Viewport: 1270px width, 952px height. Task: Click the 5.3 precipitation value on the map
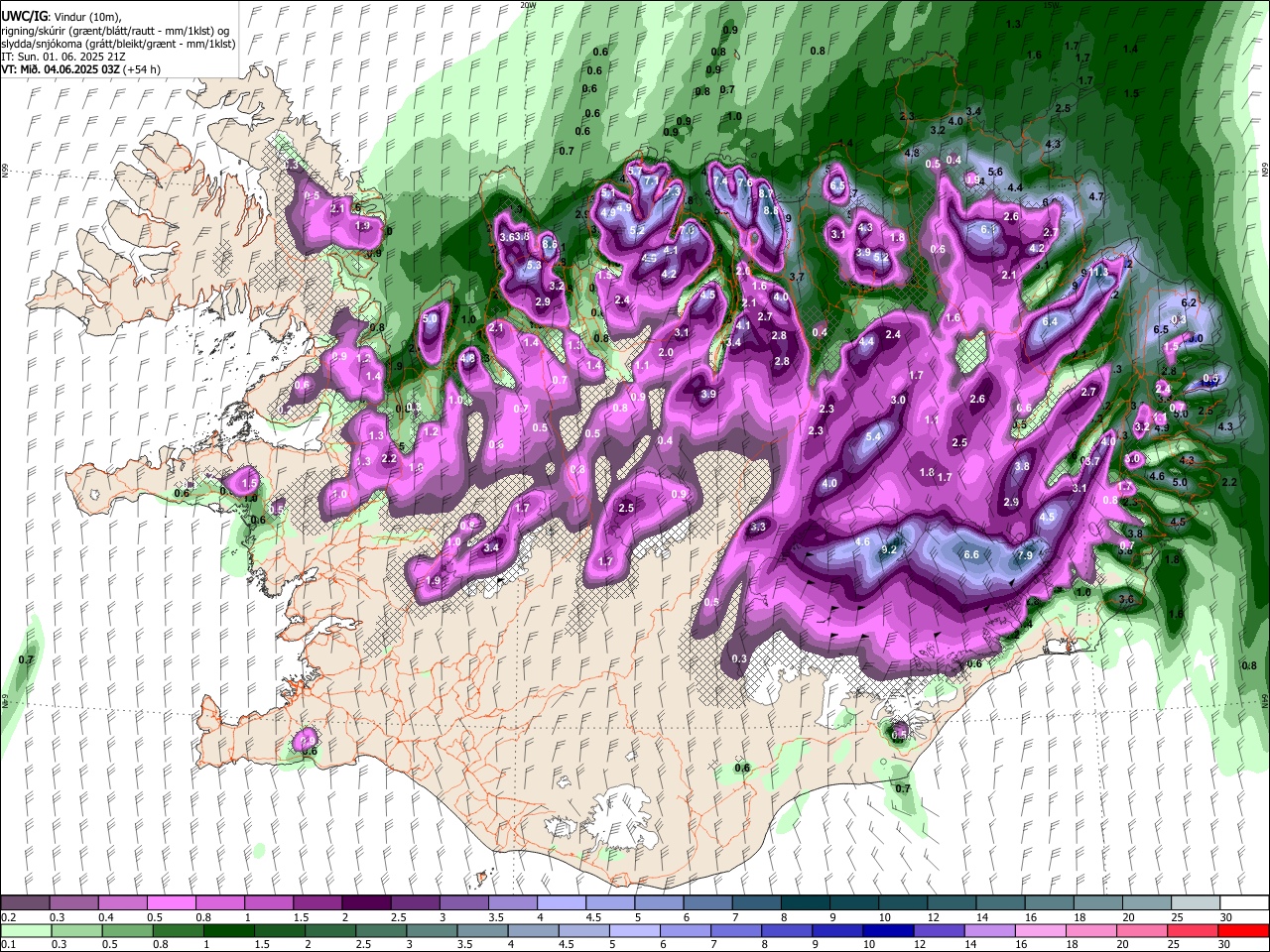(534, 265)
